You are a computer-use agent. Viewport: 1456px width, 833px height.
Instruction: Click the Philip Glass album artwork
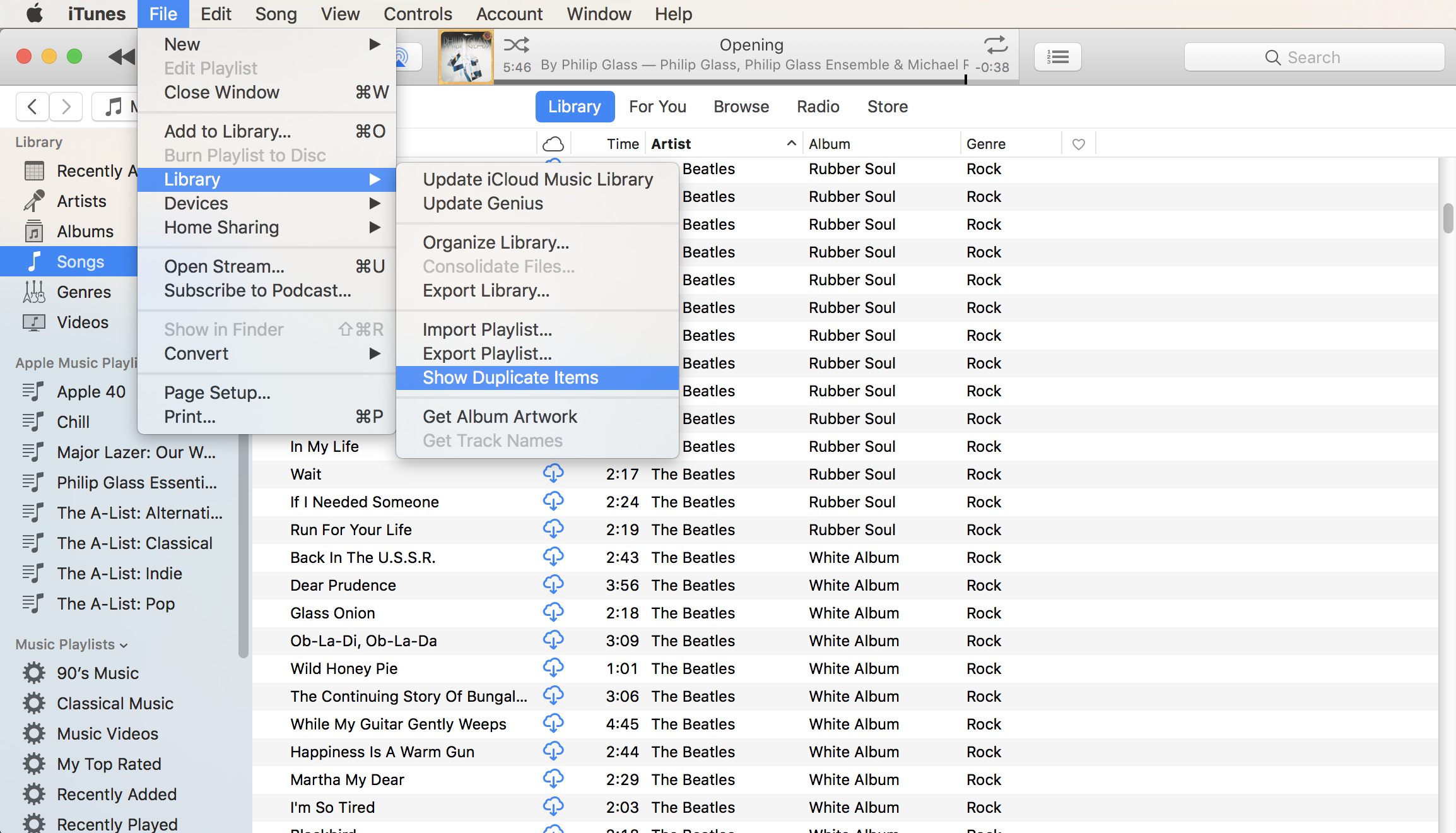point(466,56)
